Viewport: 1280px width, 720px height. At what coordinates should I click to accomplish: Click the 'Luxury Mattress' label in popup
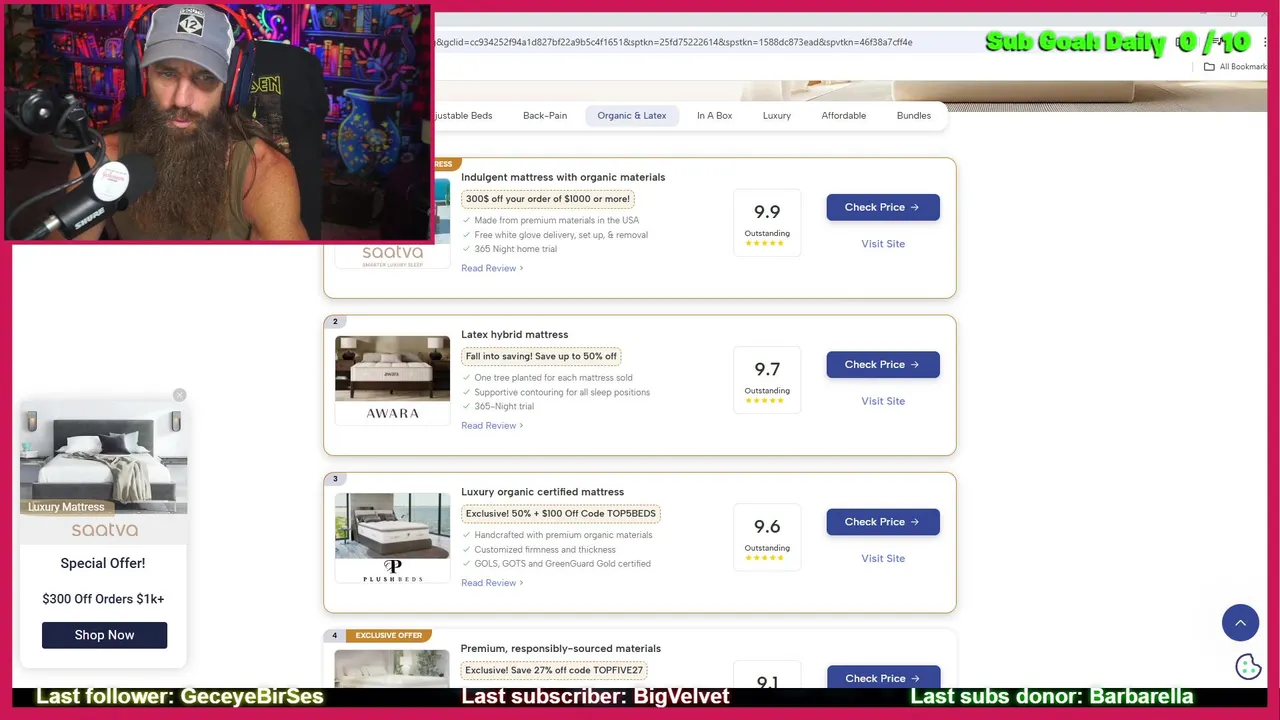66,507
